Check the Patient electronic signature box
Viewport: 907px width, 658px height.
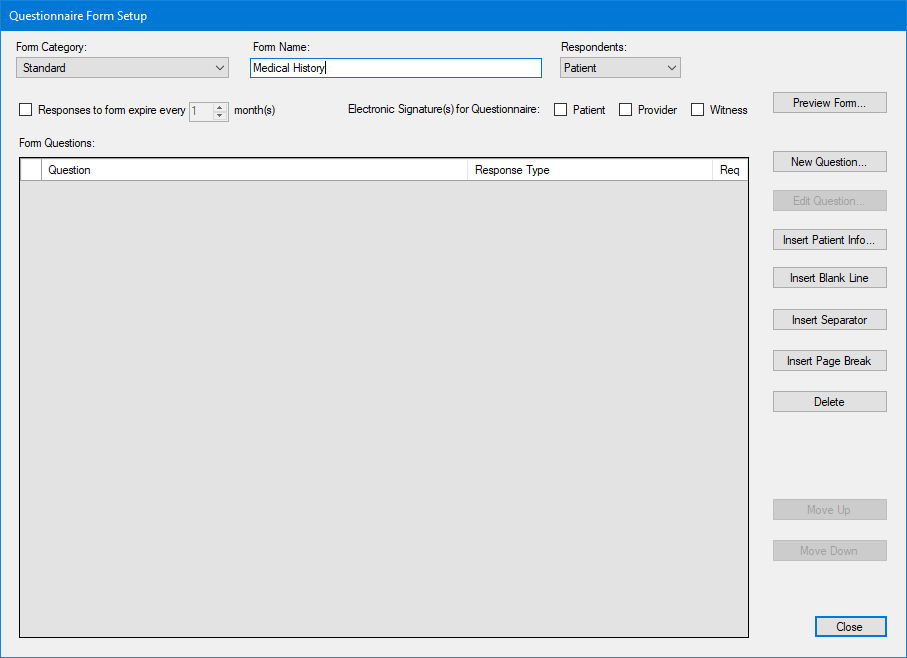561,110
